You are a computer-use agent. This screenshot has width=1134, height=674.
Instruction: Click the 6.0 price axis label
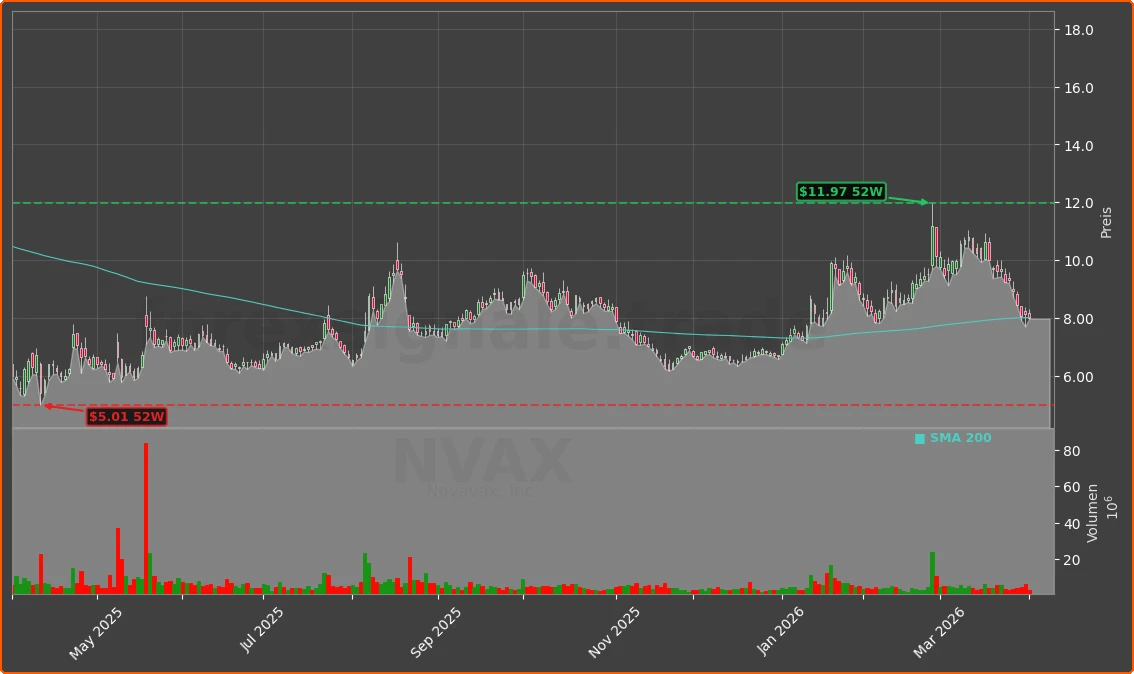click(x=1078, y=377)
